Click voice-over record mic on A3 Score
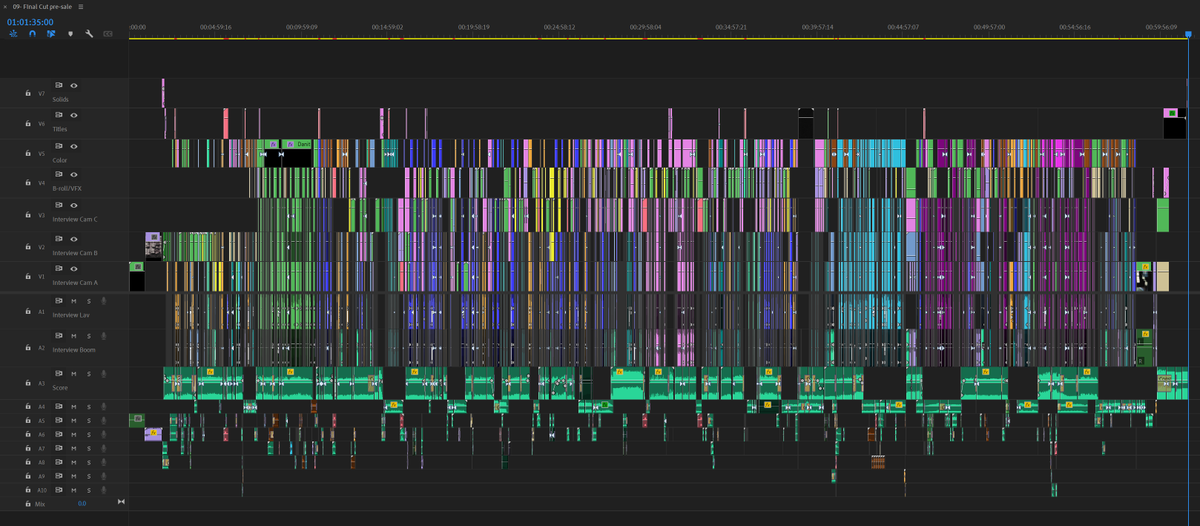Viewport: 1200px width, 526px height. (x=103, y=373)
